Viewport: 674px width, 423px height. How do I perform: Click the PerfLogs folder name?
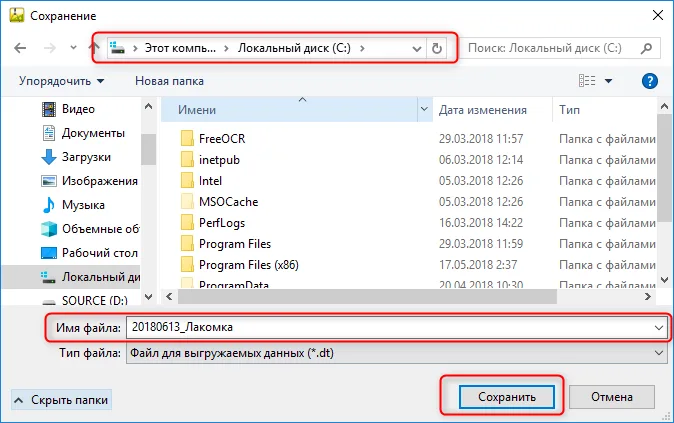click(x=222, y=223)
